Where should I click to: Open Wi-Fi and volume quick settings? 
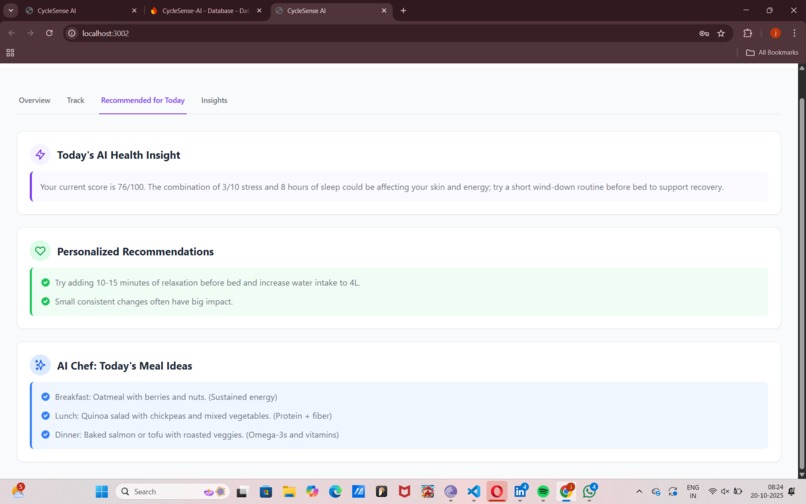tap(725, 492)
